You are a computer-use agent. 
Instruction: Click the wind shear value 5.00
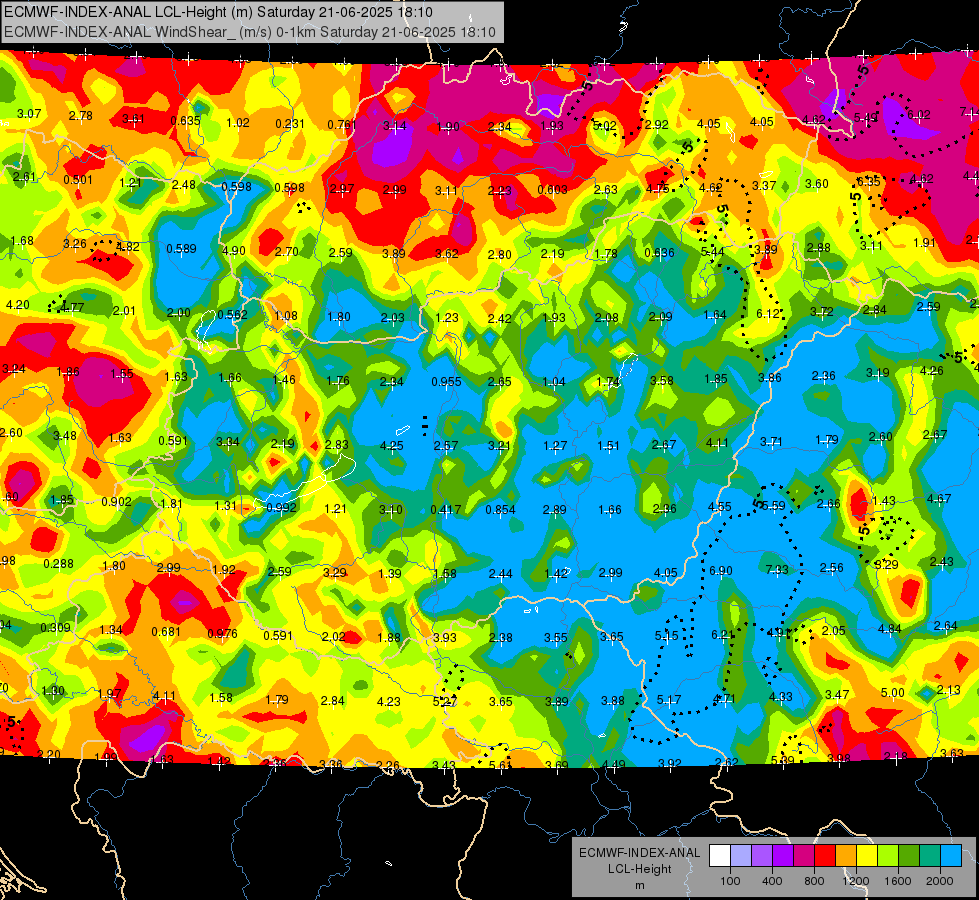click(892, 692)
